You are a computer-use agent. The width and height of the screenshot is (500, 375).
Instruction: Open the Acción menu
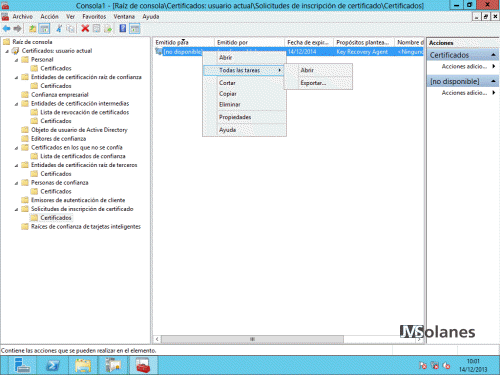[49, 17]
